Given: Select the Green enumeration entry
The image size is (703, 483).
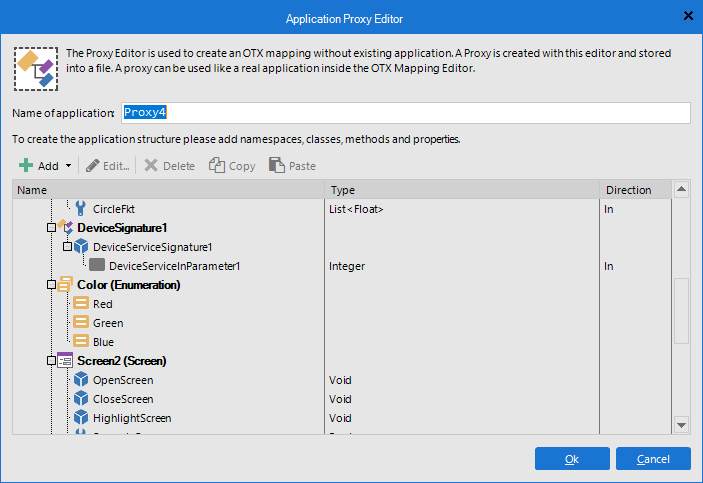Looking at the screenshot, I should point(108,323).
